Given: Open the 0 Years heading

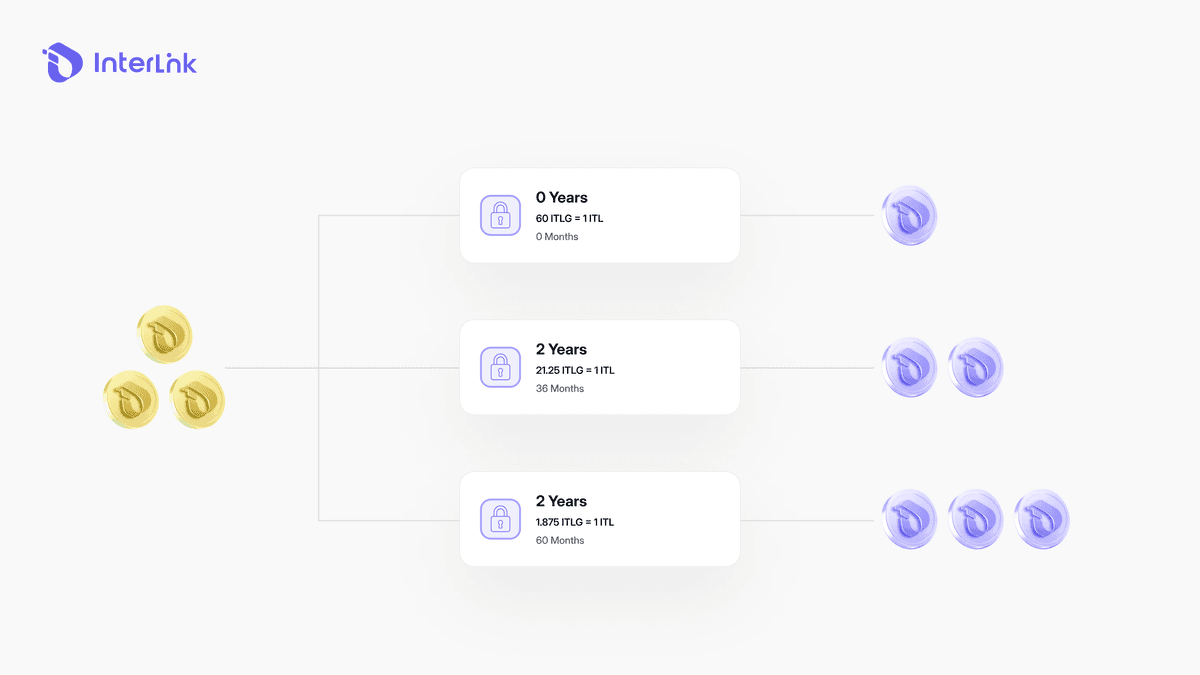Looking at the screenshot, I should point(562,197).
